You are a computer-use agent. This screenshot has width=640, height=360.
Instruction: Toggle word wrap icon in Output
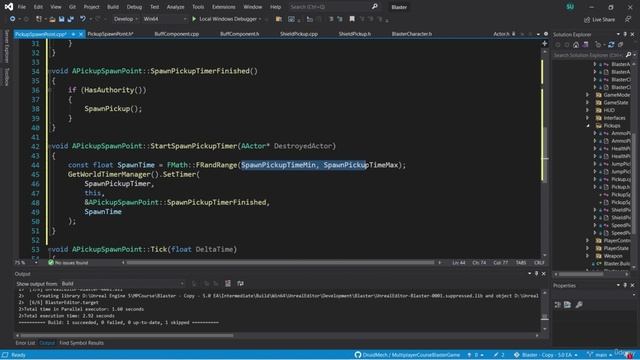(x=240, y=283)
